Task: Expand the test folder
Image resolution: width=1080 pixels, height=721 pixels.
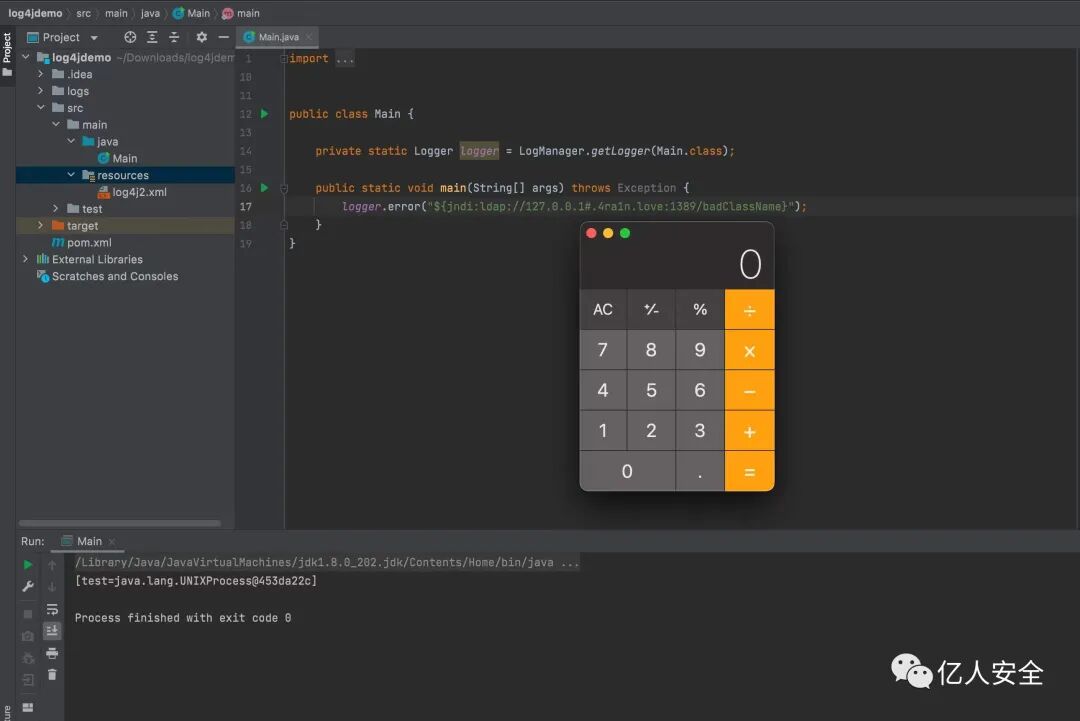Action: (x=56, y=209)
